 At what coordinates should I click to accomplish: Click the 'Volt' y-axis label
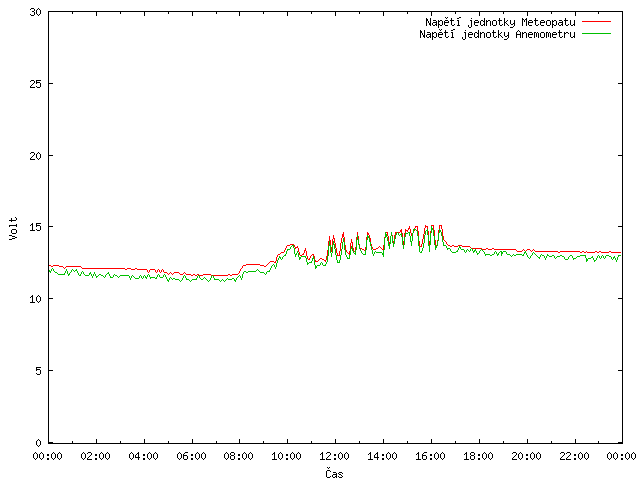pos(13,228)
